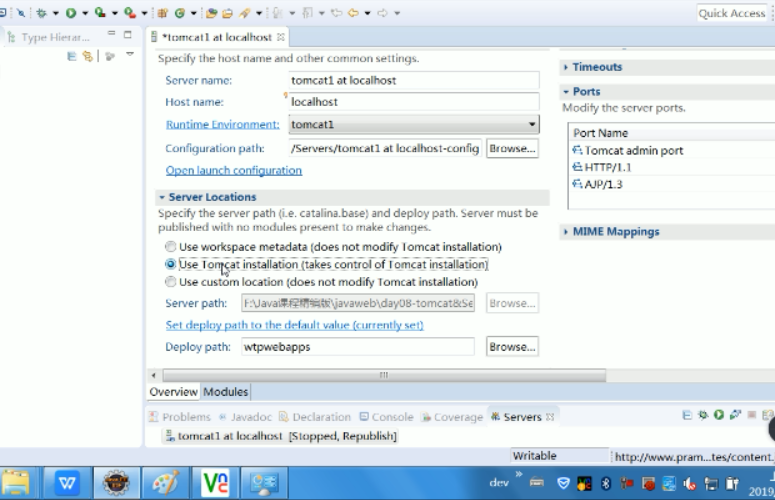This screenshot has height=500, width=775.
Task: Click the Run External Tools icon
Action: click(x=130, y=13)
